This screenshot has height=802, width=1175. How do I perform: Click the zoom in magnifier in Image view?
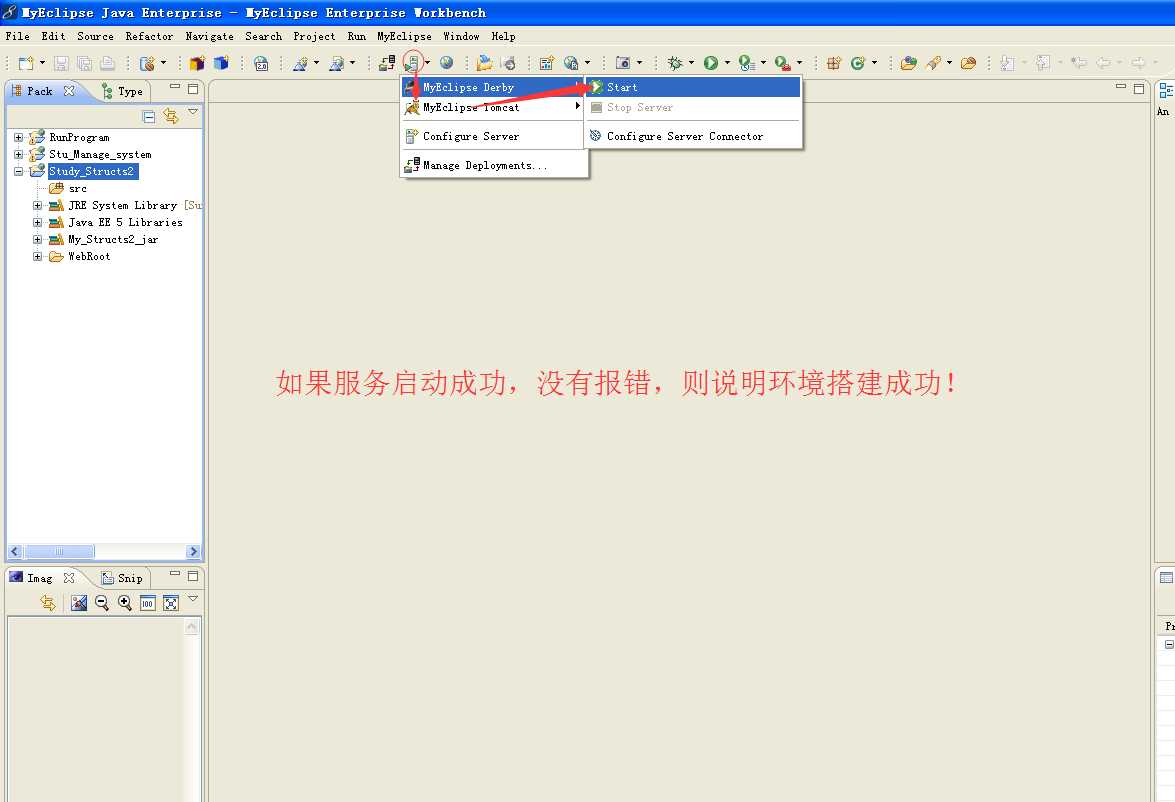tap(125, 603)
